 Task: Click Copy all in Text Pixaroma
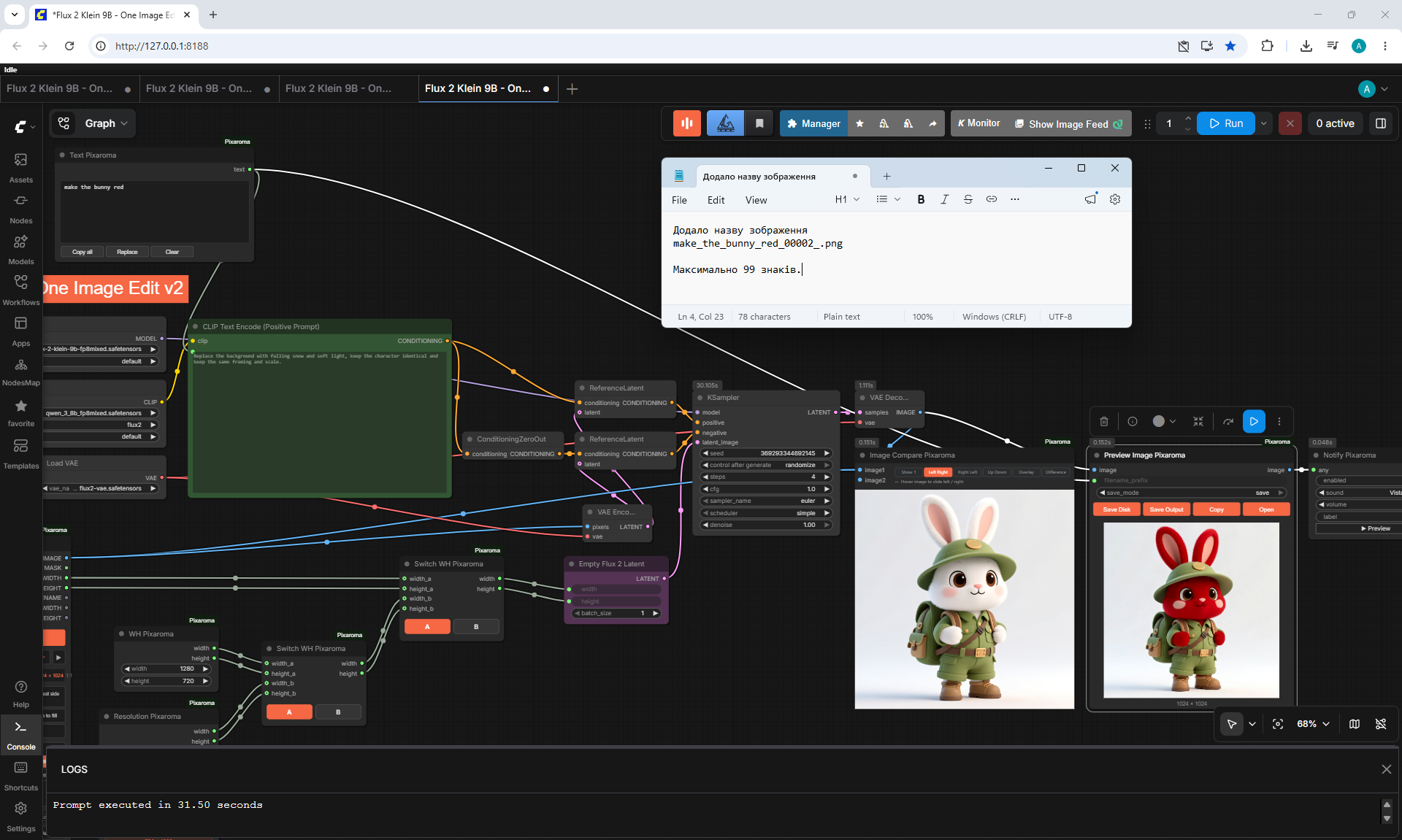pyautogui.click(x=83, y=252)
